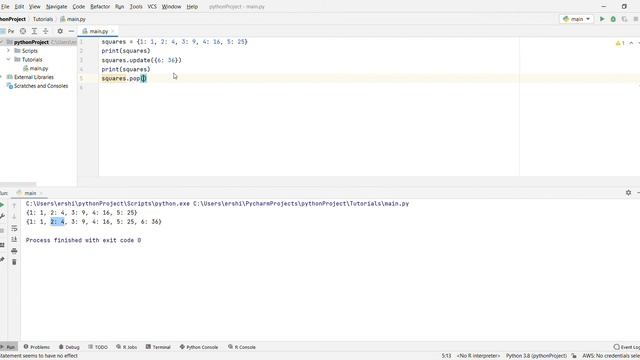This screenshot has width=640, height=360.
Task: Hide the Project tool window with minus
Action: pyautogui.click(x=71, y=31)
